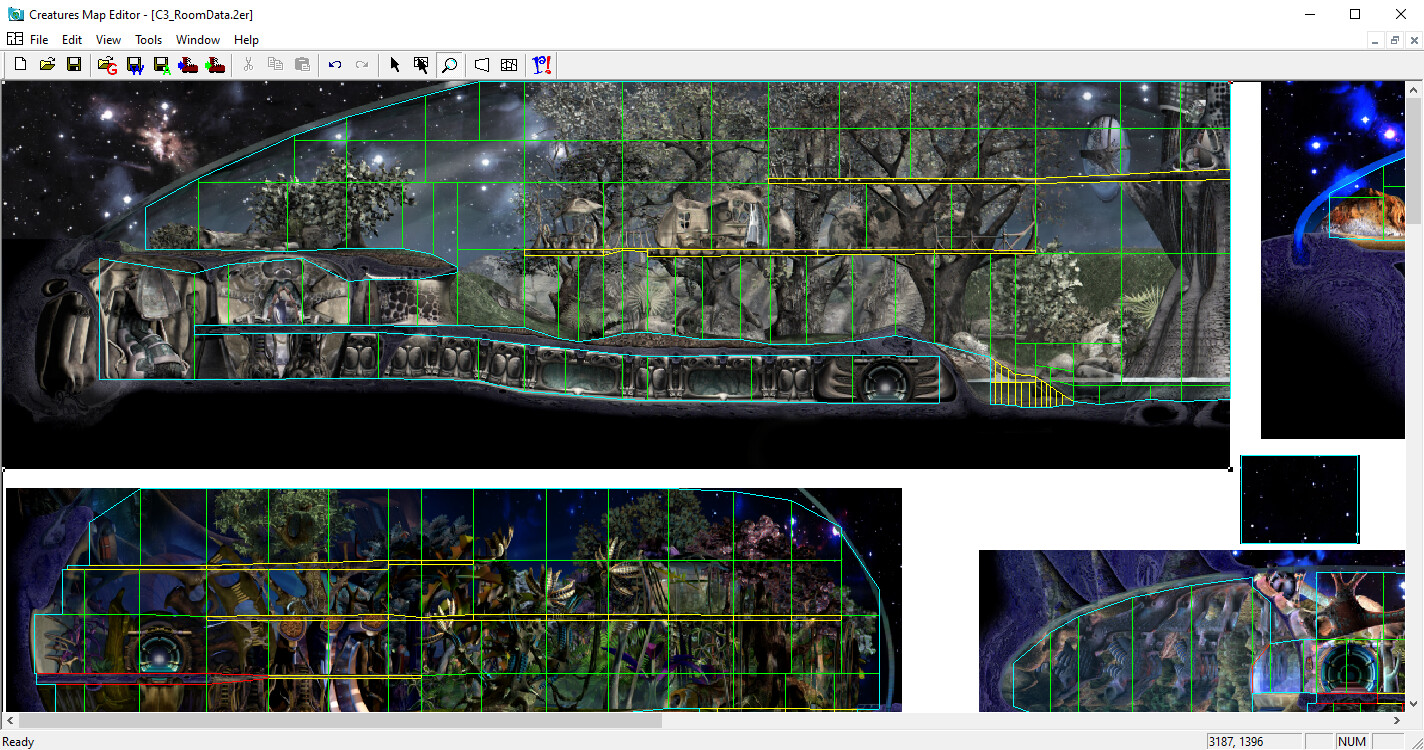Restore the C3_RoomData child window
This screenshot has height=750, width=1424.
pos(1394,39)
